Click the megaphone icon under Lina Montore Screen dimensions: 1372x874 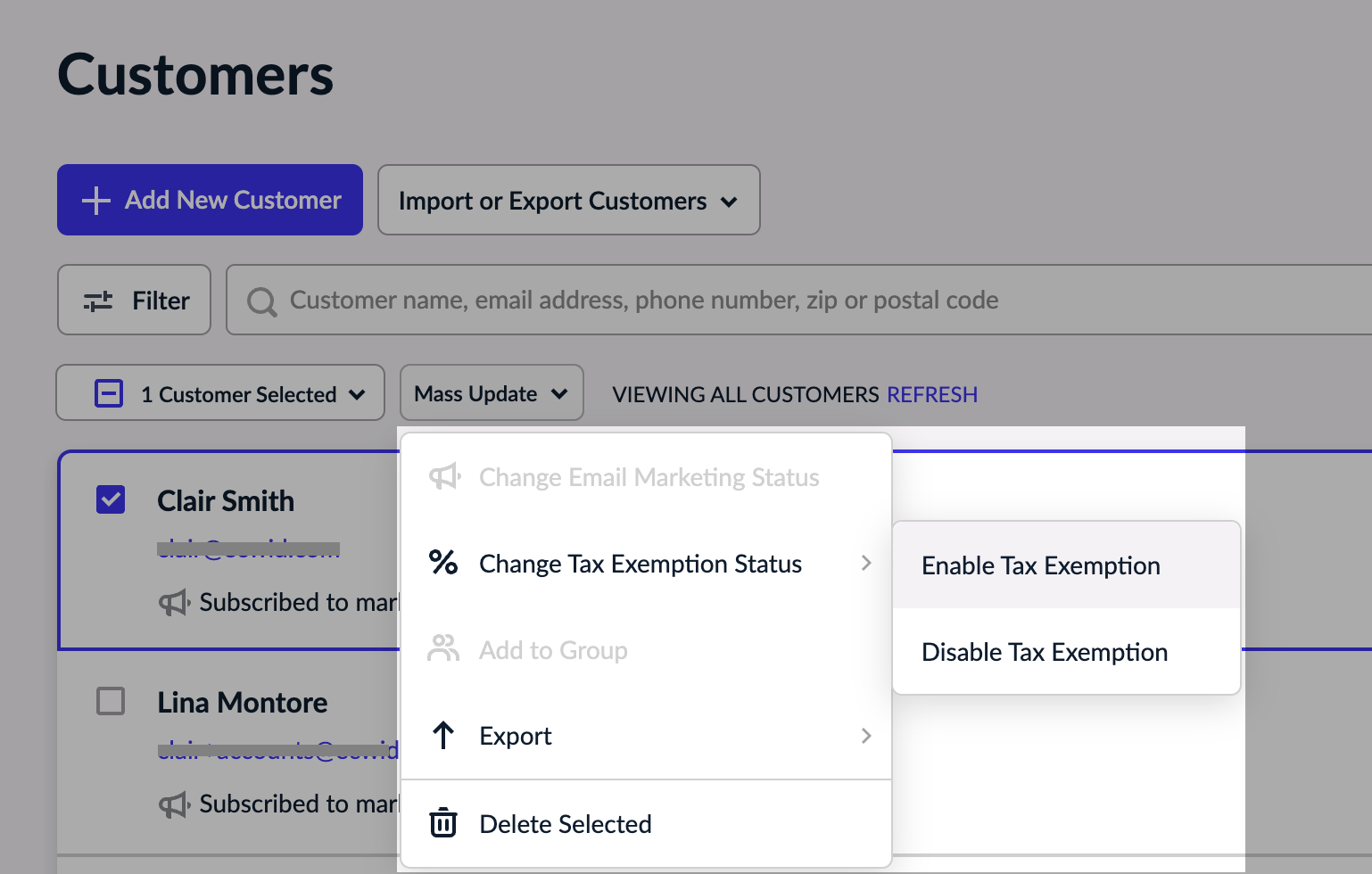pyautogui.click(x=174, y=804)
